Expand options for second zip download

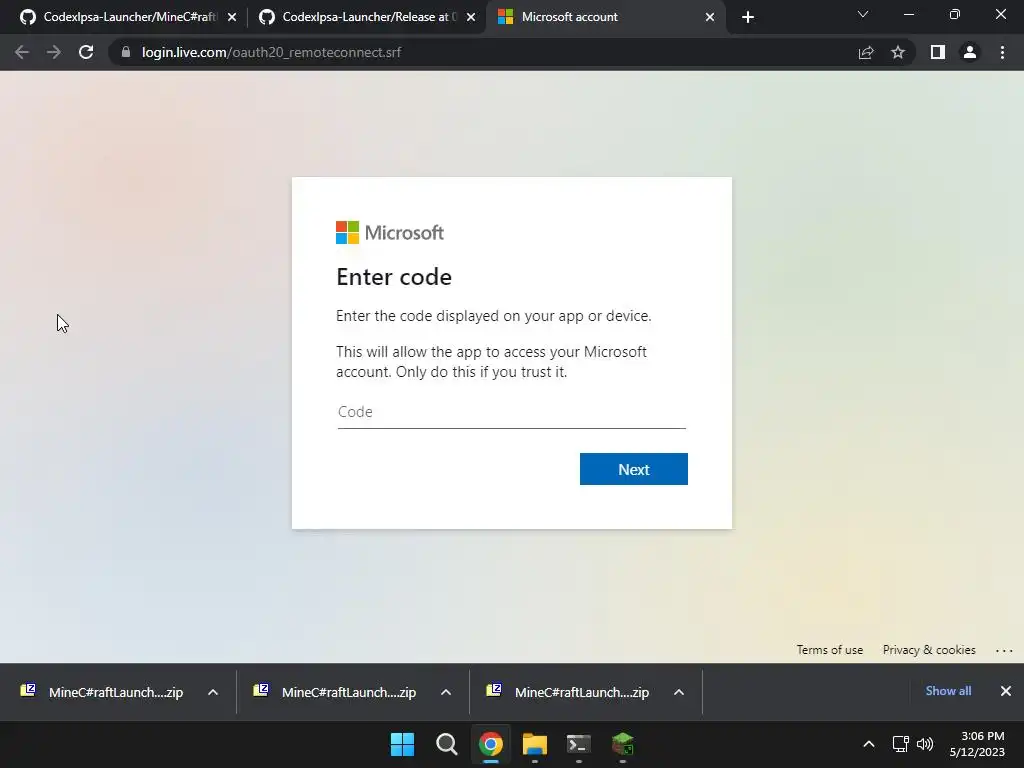click(x=446, y=692)
